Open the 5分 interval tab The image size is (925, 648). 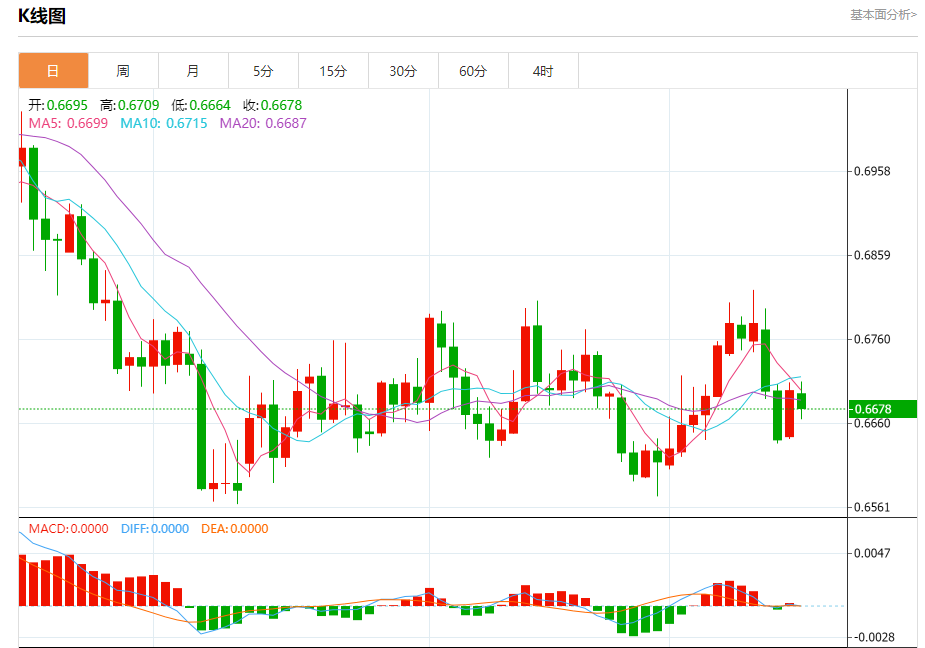tap(263, 71)
